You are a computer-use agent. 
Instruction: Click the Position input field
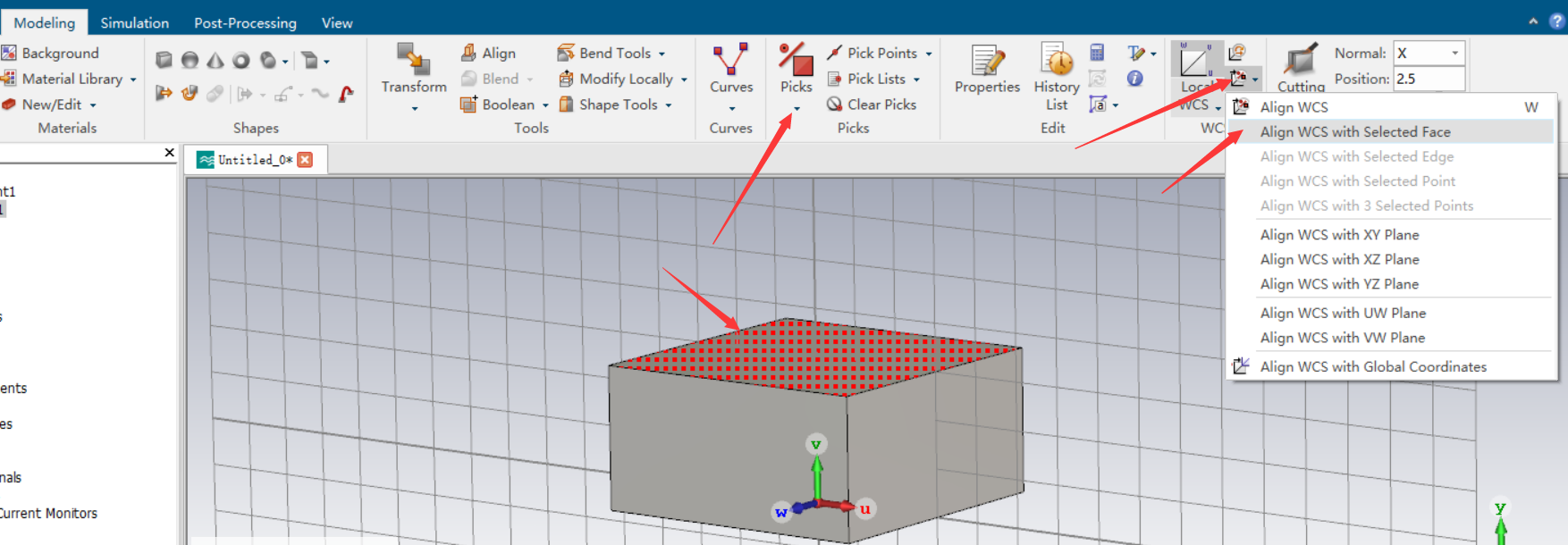pos(1429,79)
